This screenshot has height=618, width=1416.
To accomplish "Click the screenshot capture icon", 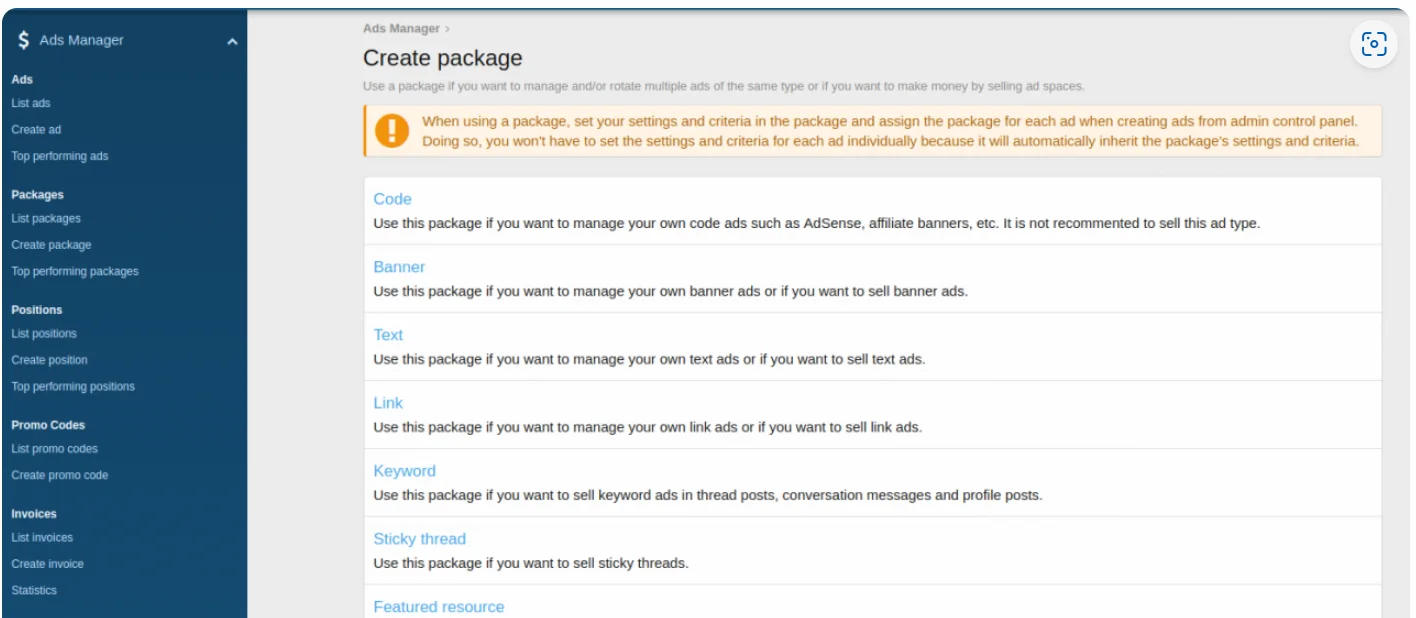I will pyautogui.click(x=1374, y=44).
